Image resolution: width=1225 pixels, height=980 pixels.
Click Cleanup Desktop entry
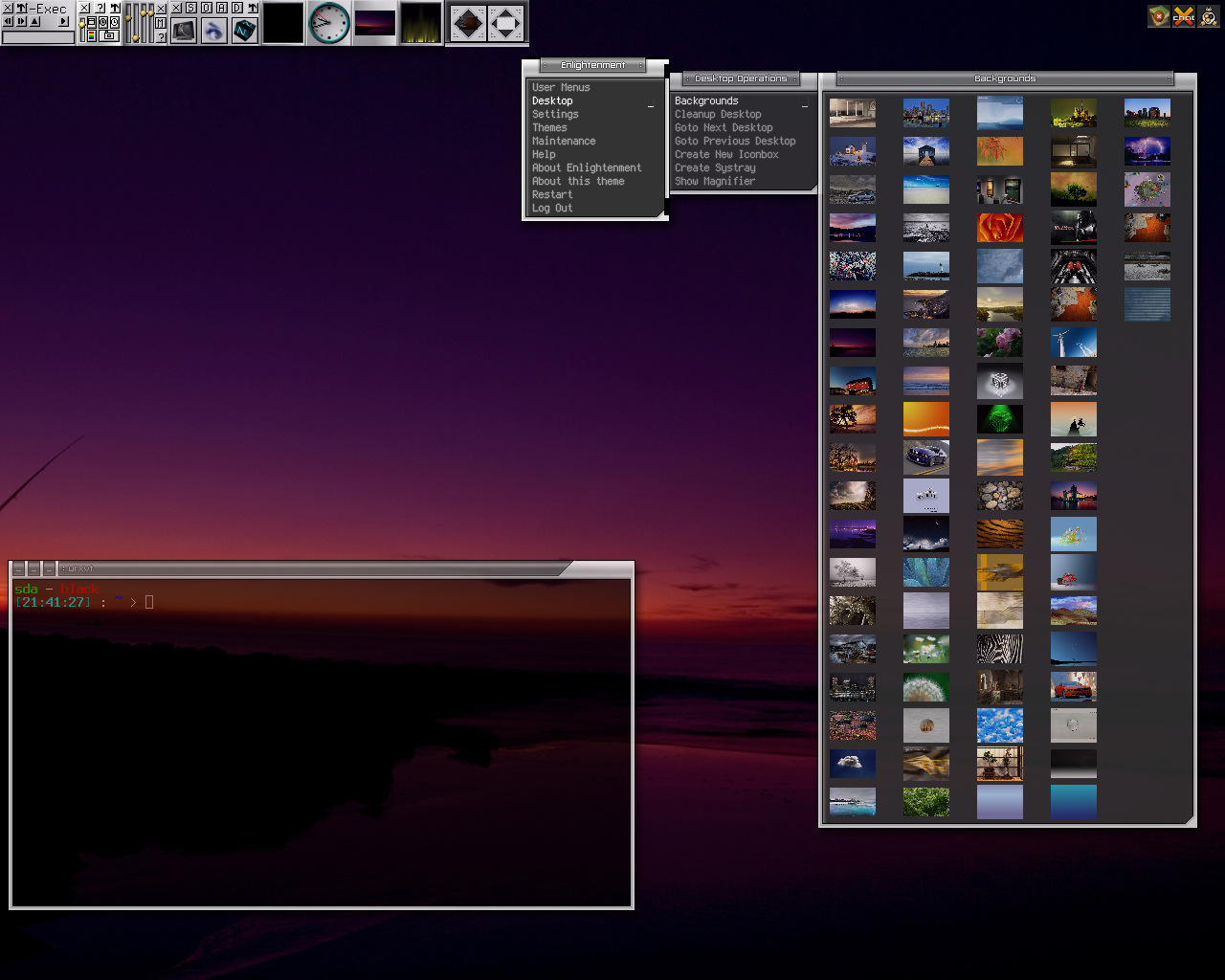pos(718,114)
